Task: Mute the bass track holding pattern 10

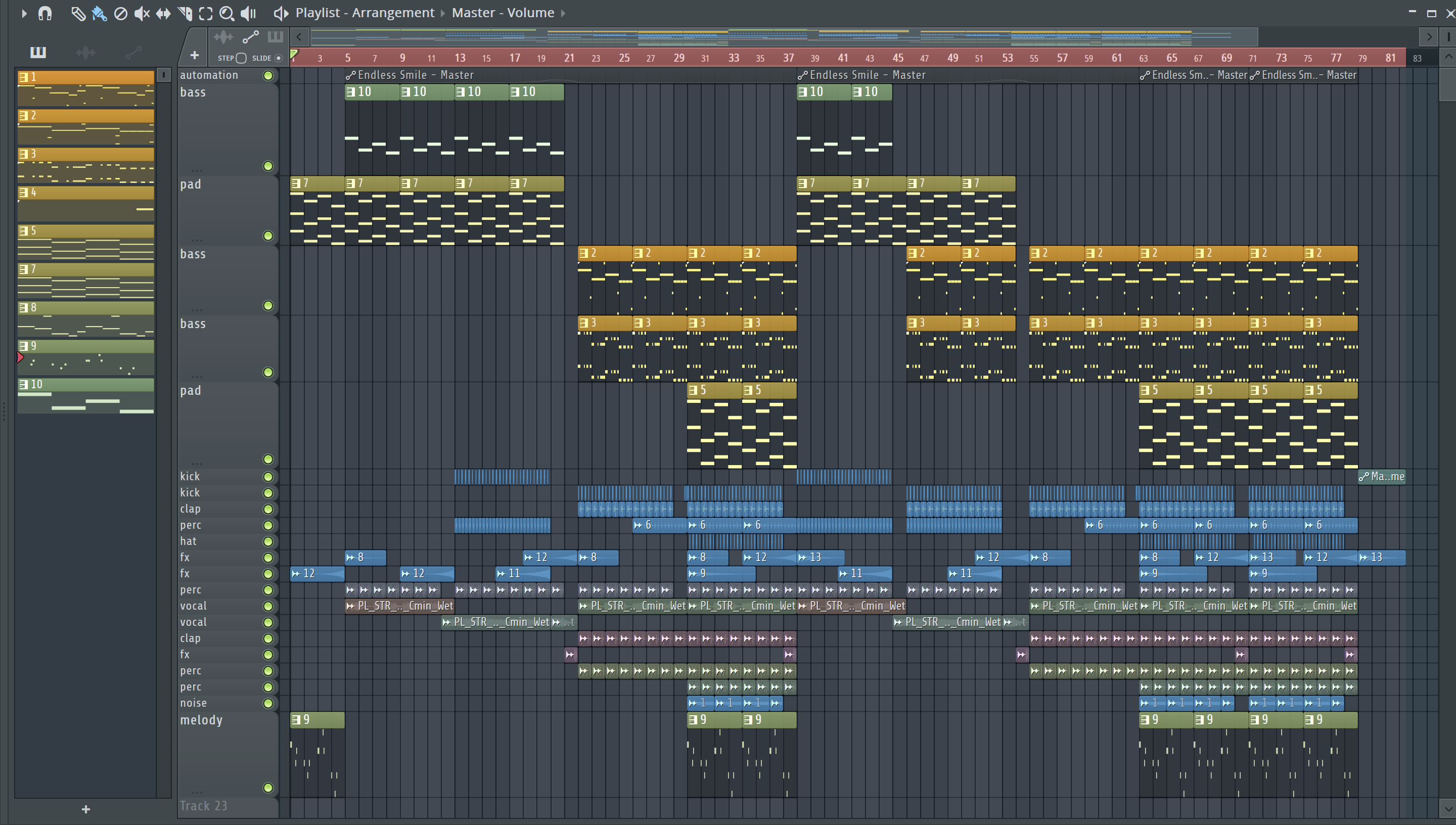Action: [x=268, y=166]
